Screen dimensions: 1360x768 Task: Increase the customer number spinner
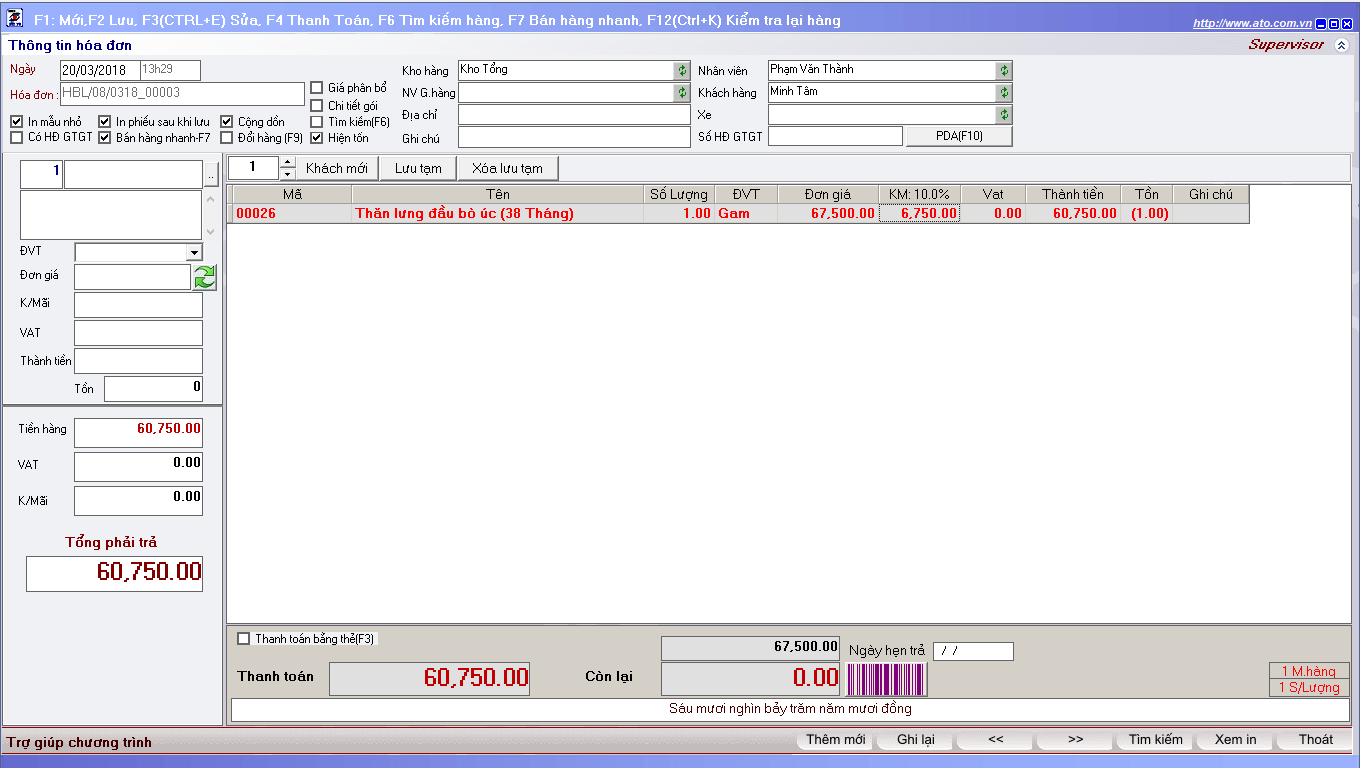[289, 163]
